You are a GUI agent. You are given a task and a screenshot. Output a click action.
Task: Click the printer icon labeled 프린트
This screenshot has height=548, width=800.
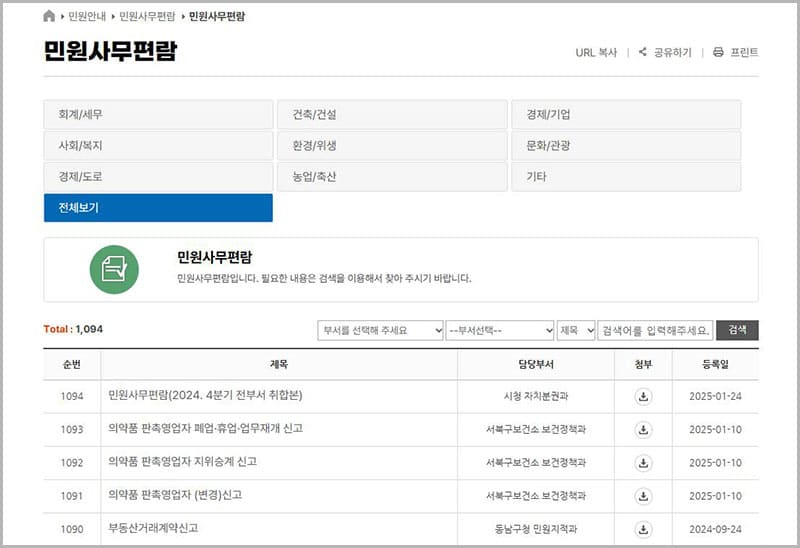click(x=718, y=52)
